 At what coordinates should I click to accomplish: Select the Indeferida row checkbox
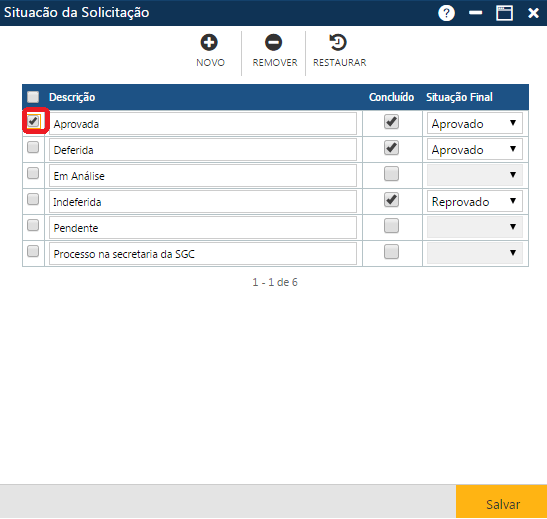tap(33, 199)
